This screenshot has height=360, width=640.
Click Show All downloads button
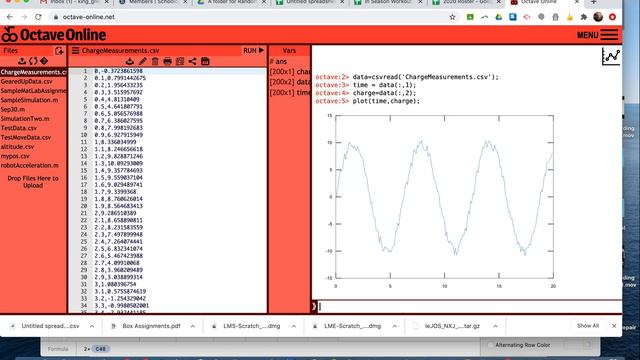(x=588, y=326)
